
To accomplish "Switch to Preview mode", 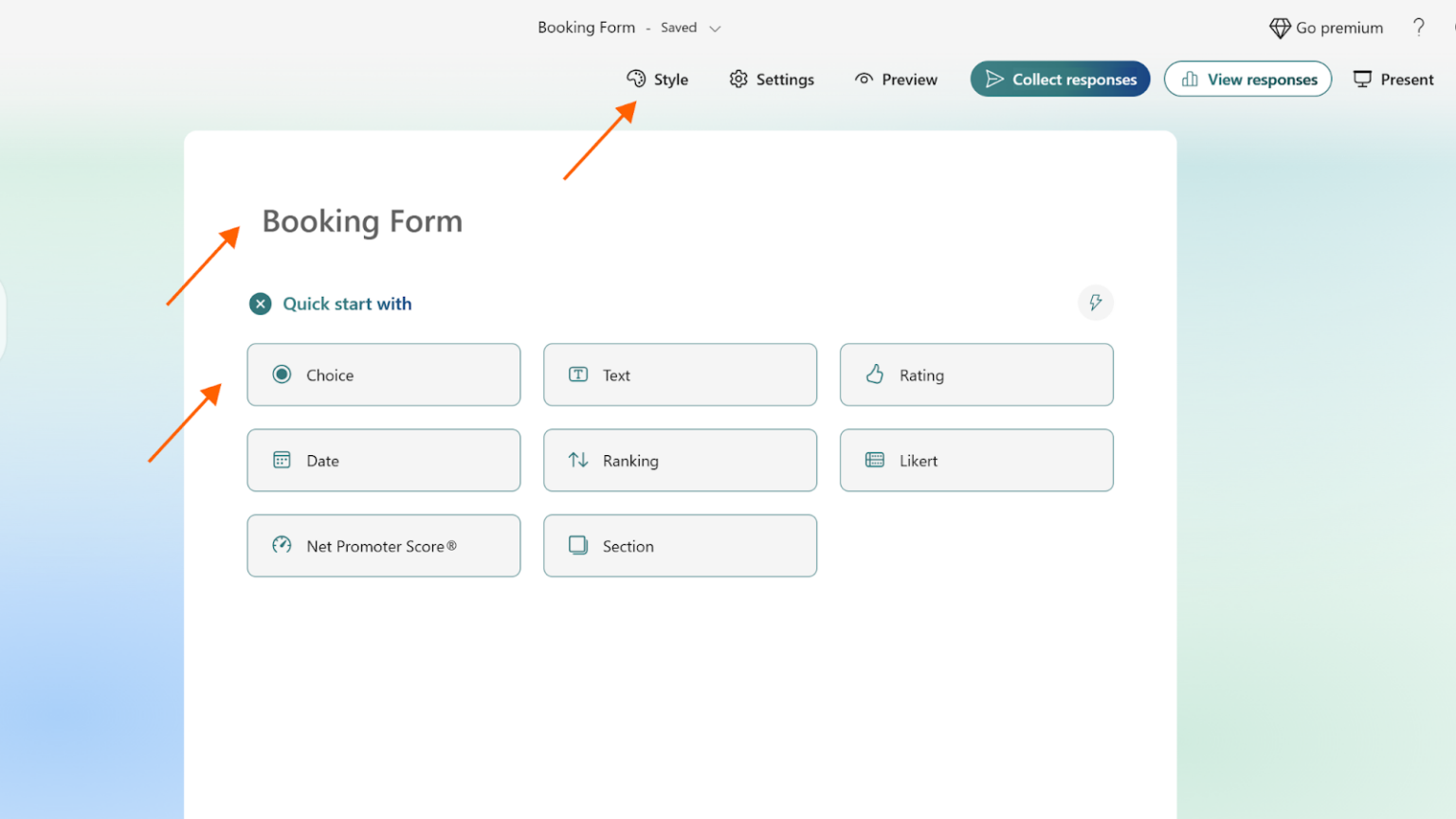I will 895,79.
